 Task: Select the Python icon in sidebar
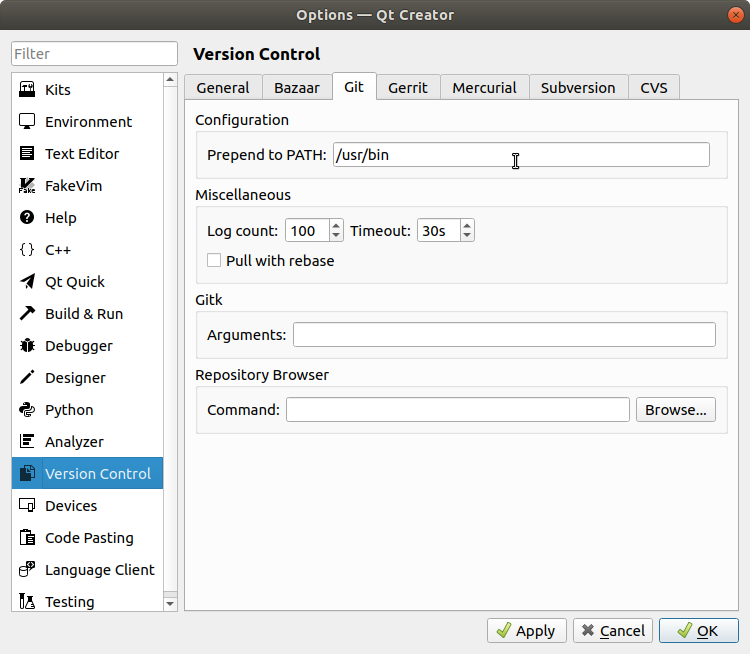(x=28, y=410)
